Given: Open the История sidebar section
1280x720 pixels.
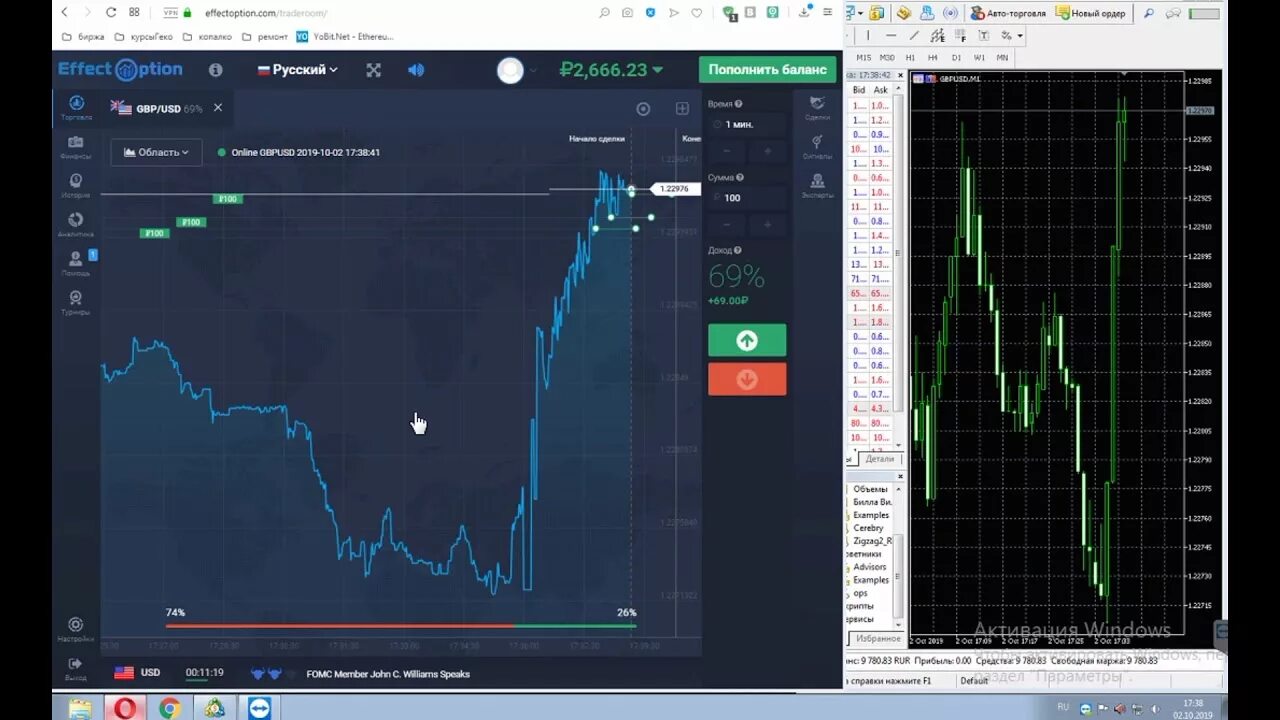Looking at the screenshot, I should coord(76,186).
